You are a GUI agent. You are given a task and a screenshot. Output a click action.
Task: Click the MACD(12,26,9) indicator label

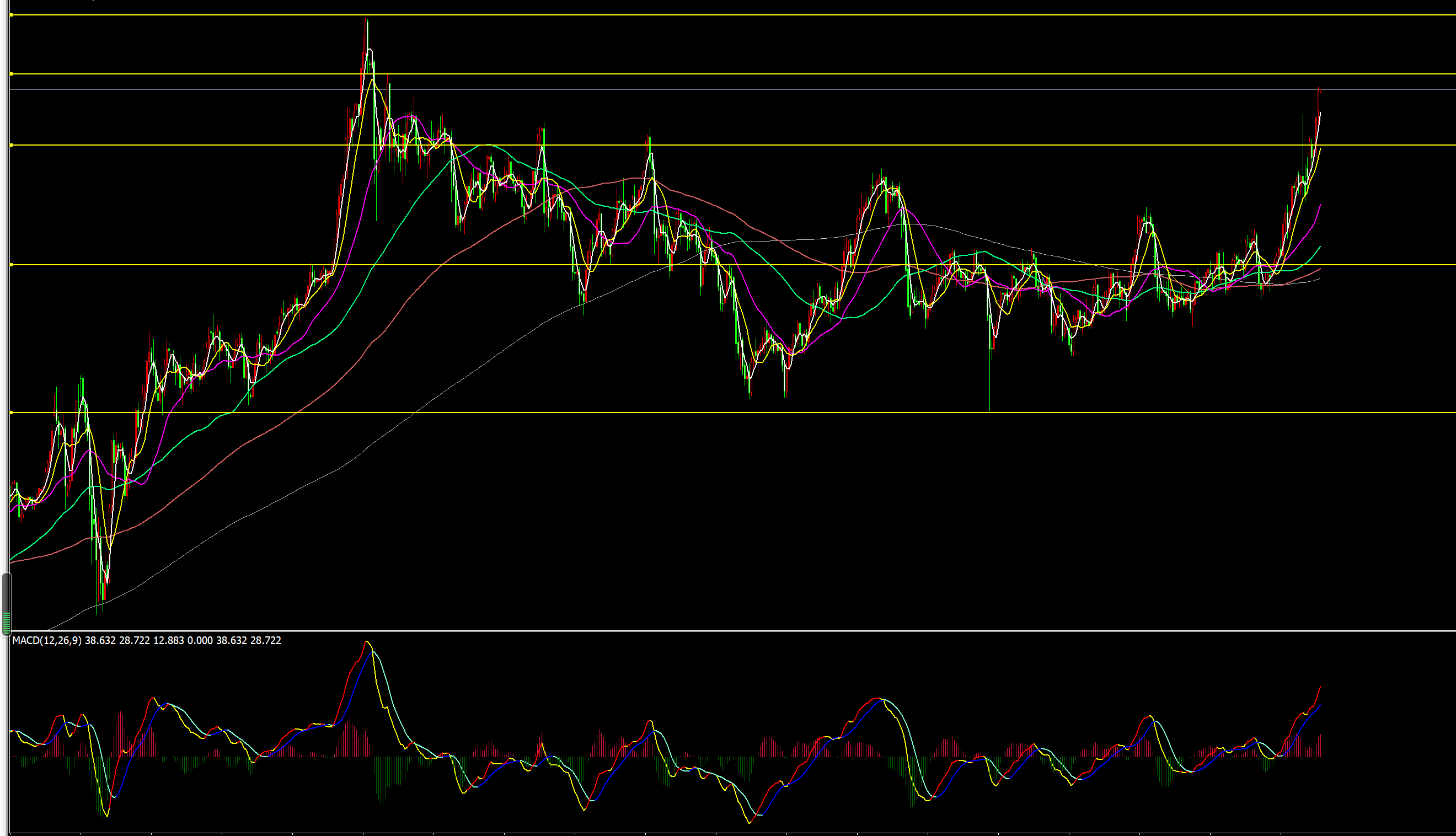point(46,640)
